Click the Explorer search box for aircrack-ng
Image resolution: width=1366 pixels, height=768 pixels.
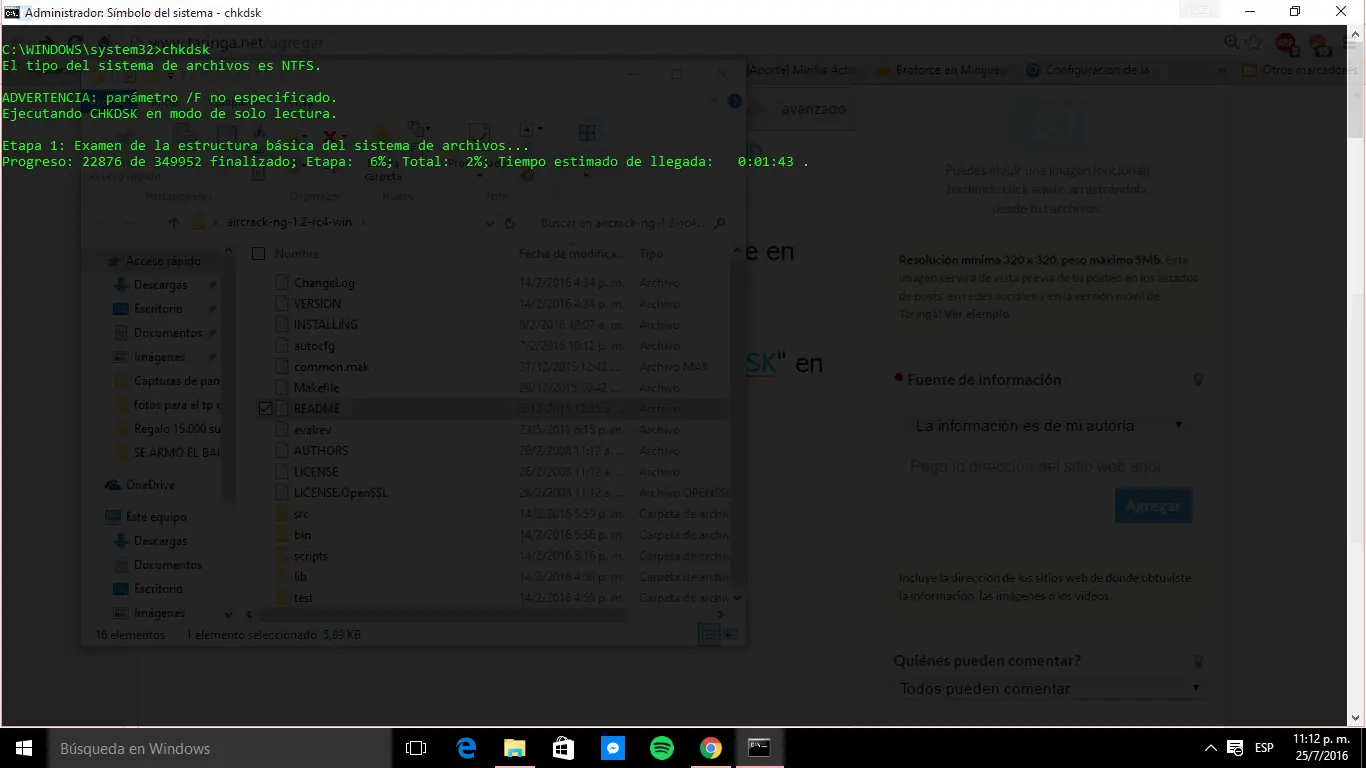[632, 224]
